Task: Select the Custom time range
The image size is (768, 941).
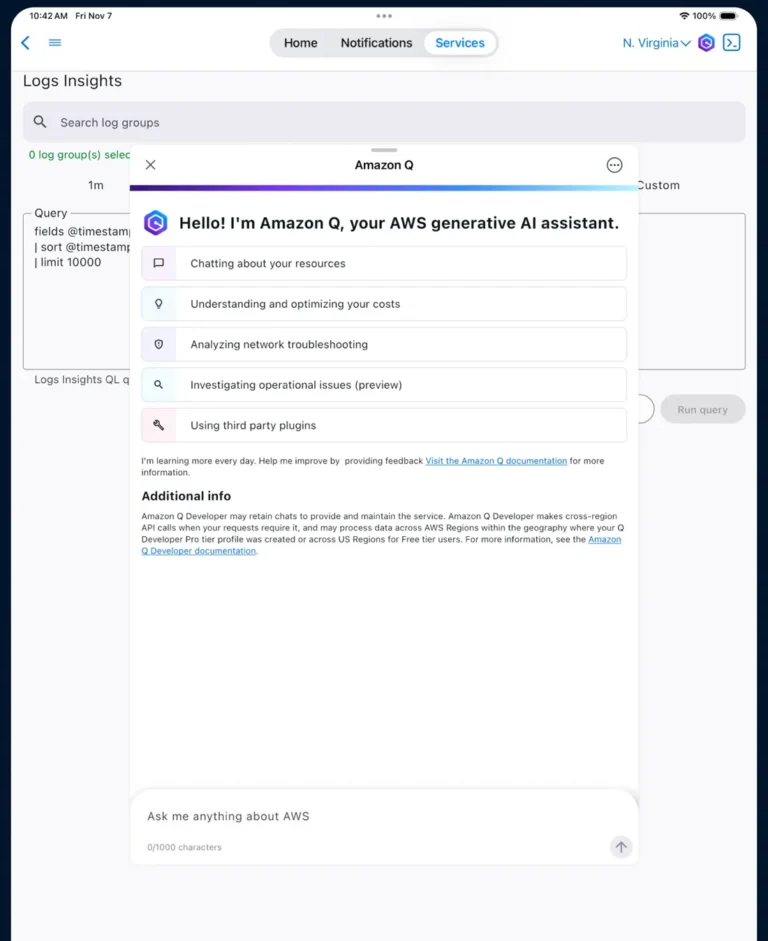Action: click(x=658, y=185)
